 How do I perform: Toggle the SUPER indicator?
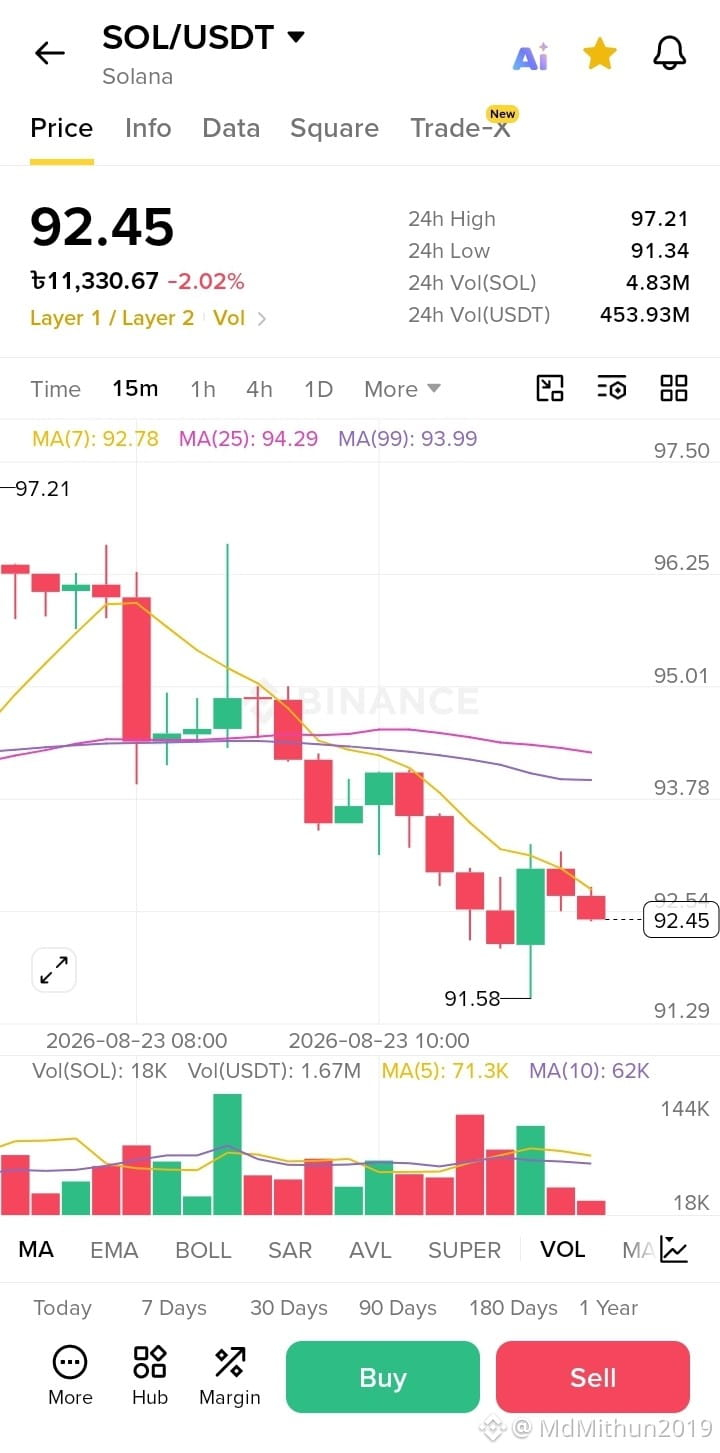point(464,1250)
